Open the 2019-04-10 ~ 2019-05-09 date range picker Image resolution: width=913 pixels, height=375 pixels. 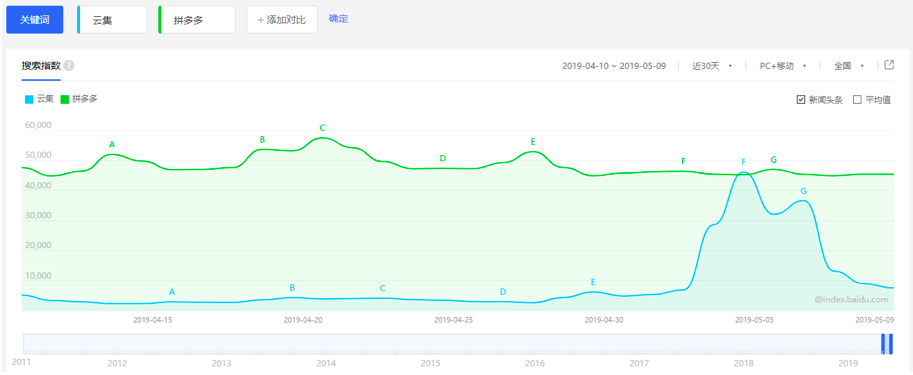614,66
